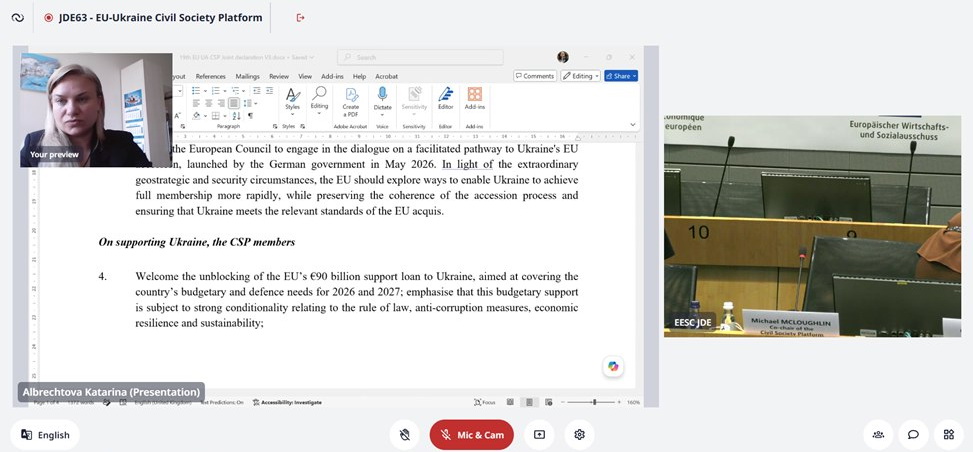Click the Bullets list icon in the ribbon

[x=195, y=91]
